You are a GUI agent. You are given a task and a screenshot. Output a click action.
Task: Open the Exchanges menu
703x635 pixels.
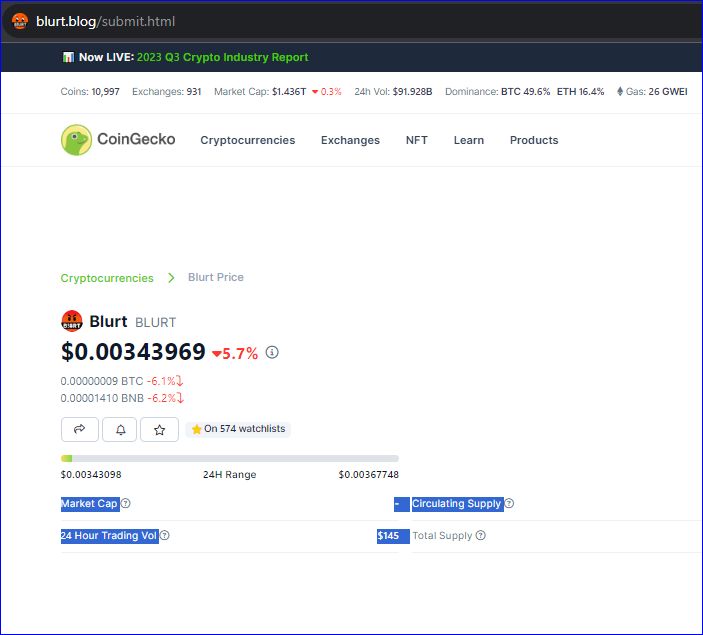pos(350,140)
